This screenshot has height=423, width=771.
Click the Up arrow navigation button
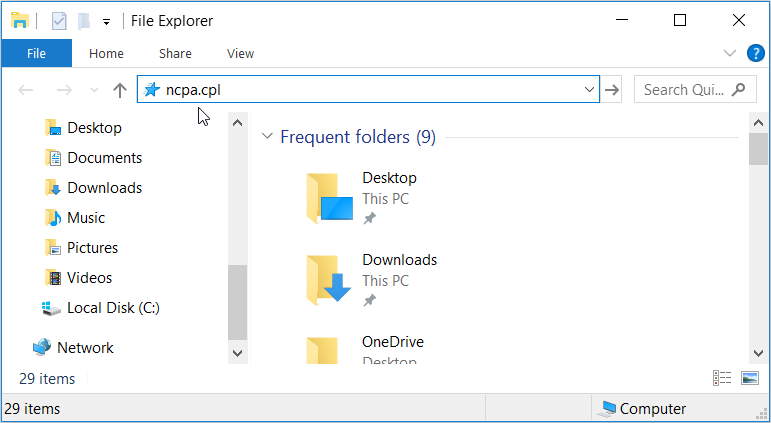tap(120, 90)
